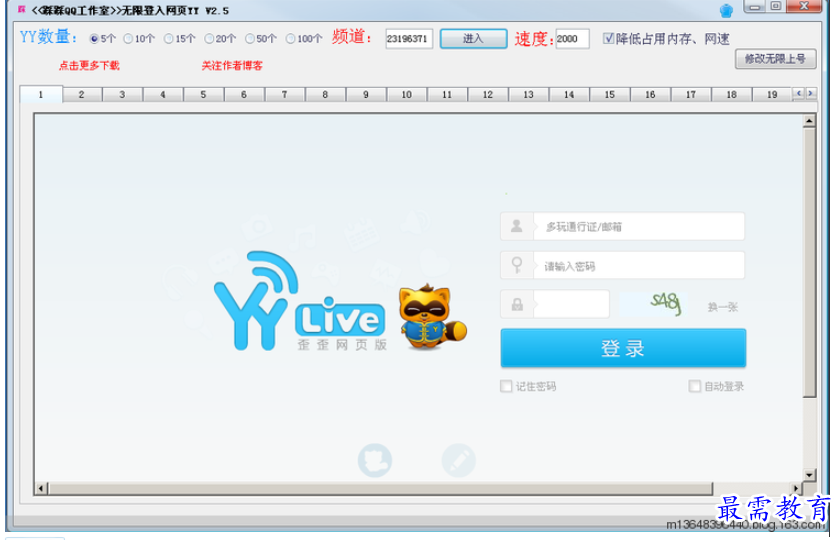
Task: Open 修改无限上号 button
Action: click(775, 59)
